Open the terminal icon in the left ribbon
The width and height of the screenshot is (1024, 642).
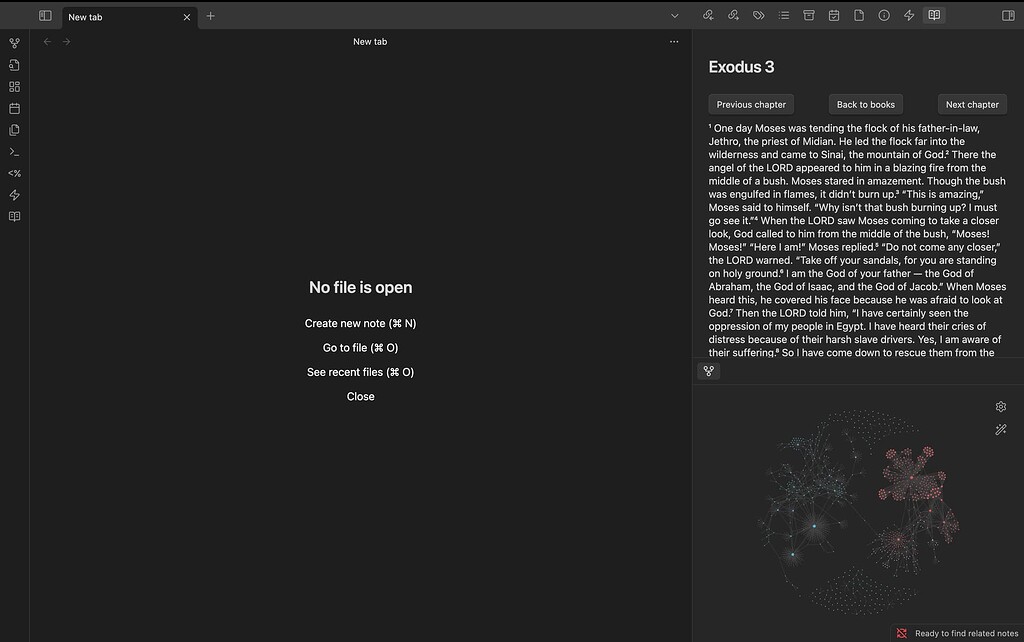[x=14, y=152]
